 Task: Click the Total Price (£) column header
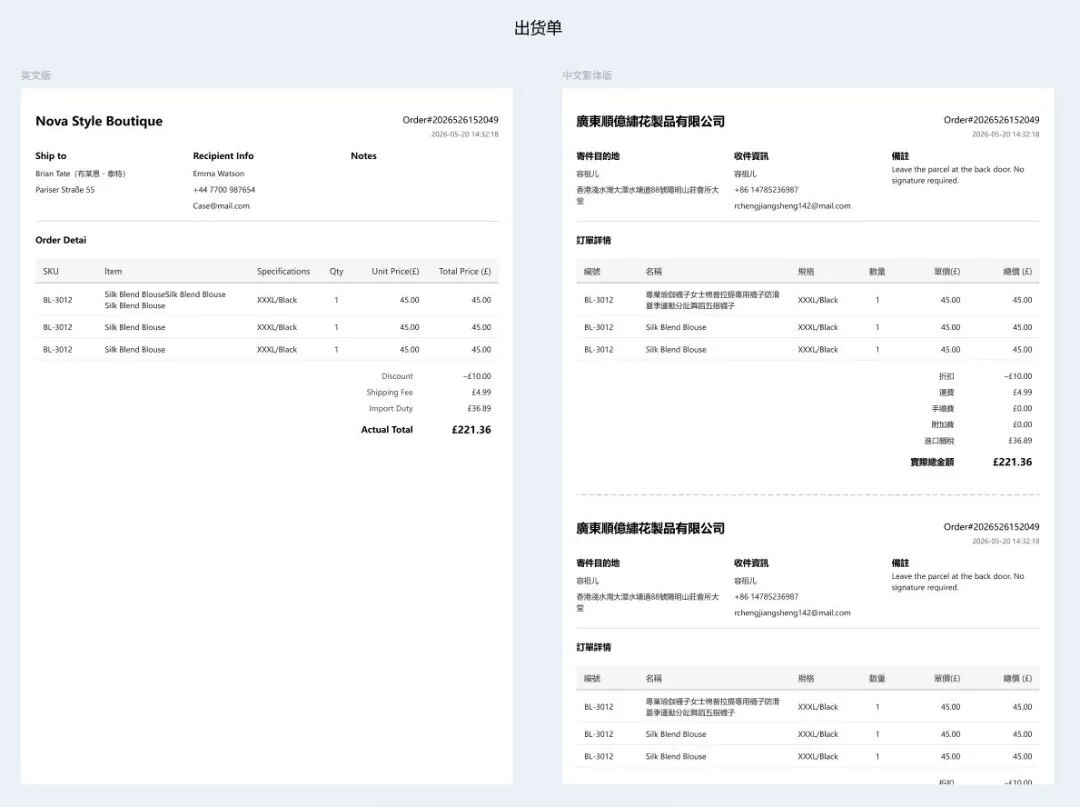coord(465,271)
